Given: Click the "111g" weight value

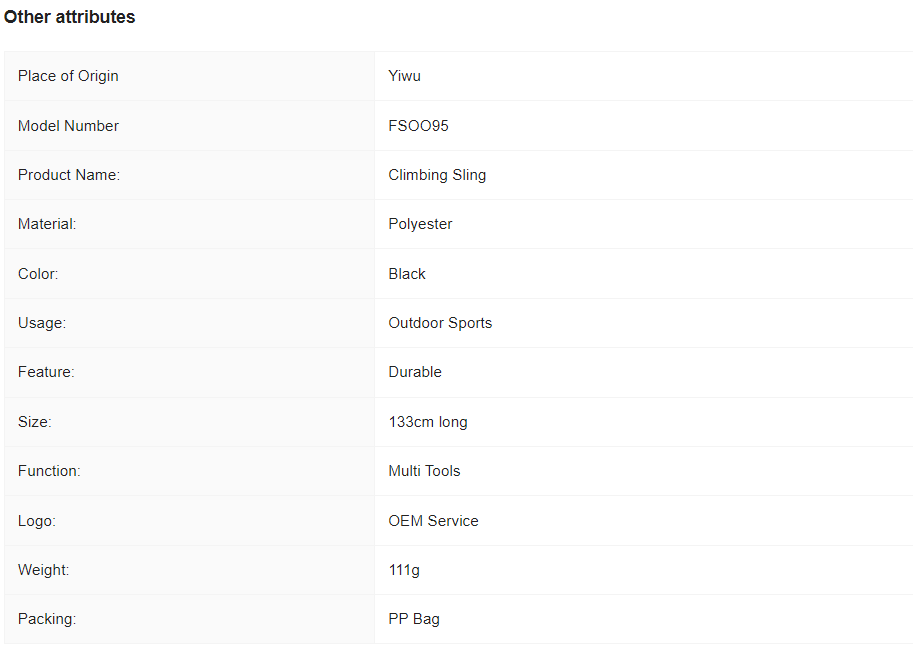Looking at the screenshot, I should pyautogui.click(x=404, y=570).
